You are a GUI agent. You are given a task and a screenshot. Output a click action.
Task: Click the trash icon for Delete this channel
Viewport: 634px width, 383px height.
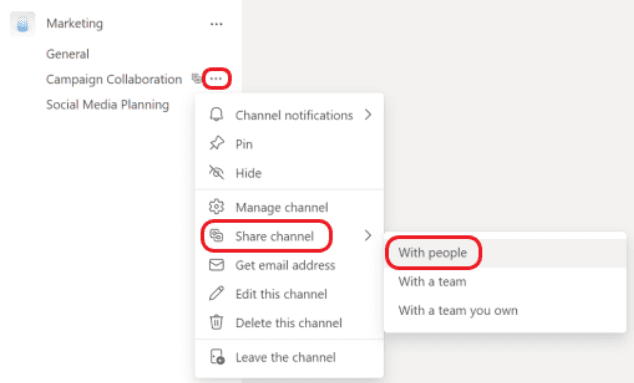click(x=216, y=322)
